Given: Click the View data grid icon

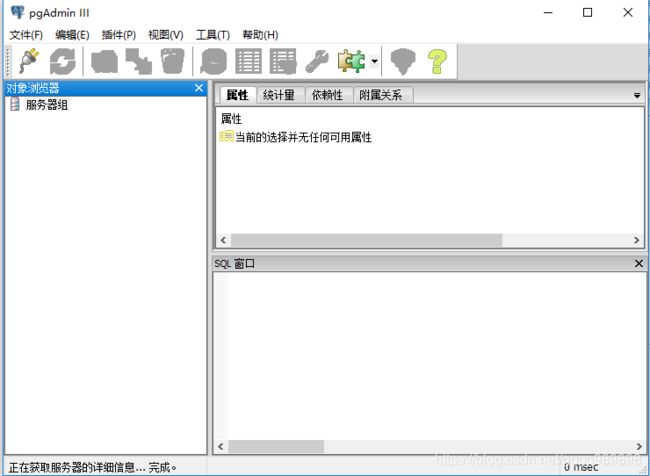Looking at the screenshot, I should (248, 61).
